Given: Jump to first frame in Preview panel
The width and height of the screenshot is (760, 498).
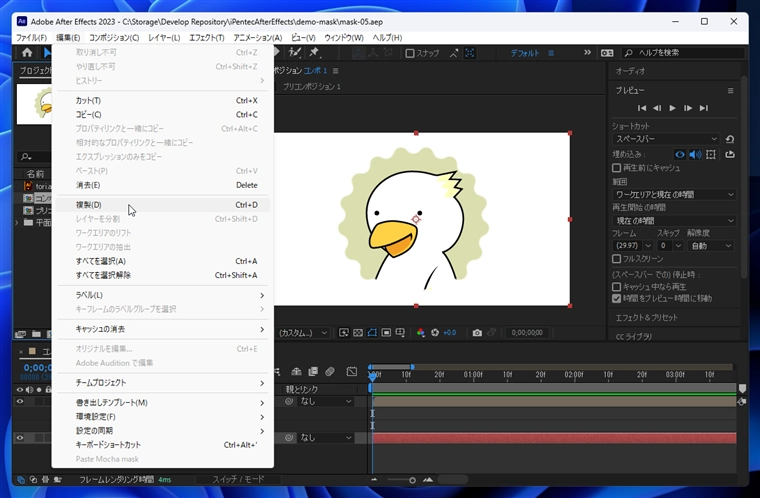Looking at the screenshot, I should pyautogui.click(x=642, y=108).
